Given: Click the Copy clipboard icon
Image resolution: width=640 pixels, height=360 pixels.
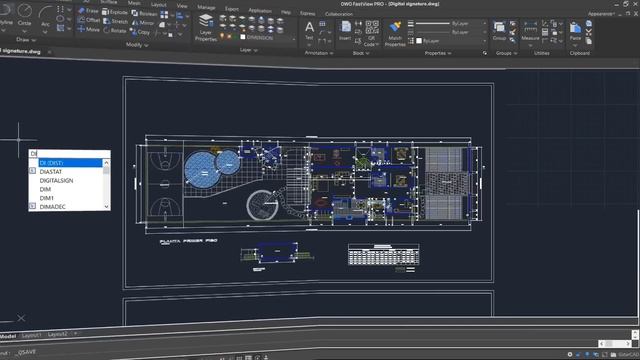Looking at the screenshot, I should point(589,41).
